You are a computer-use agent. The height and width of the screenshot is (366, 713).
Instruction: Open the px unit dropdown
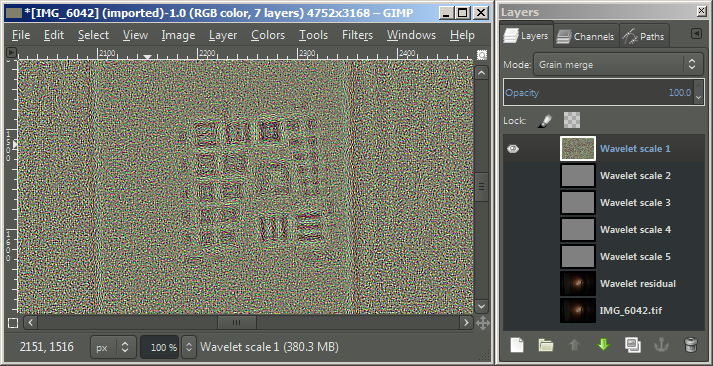113,347
